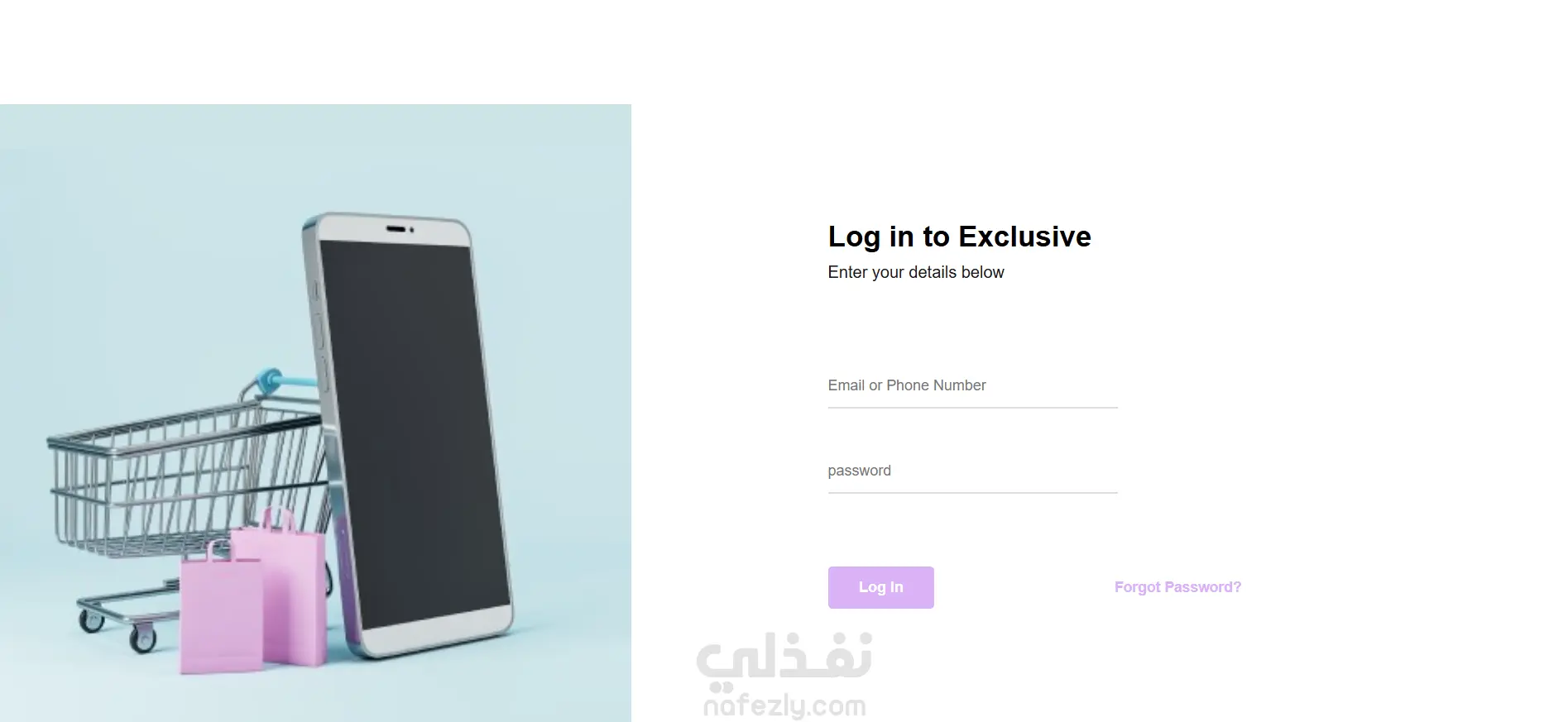Click the cart's front caster wheel
This screenshot has height=722, width=1568.
(143, 638)
